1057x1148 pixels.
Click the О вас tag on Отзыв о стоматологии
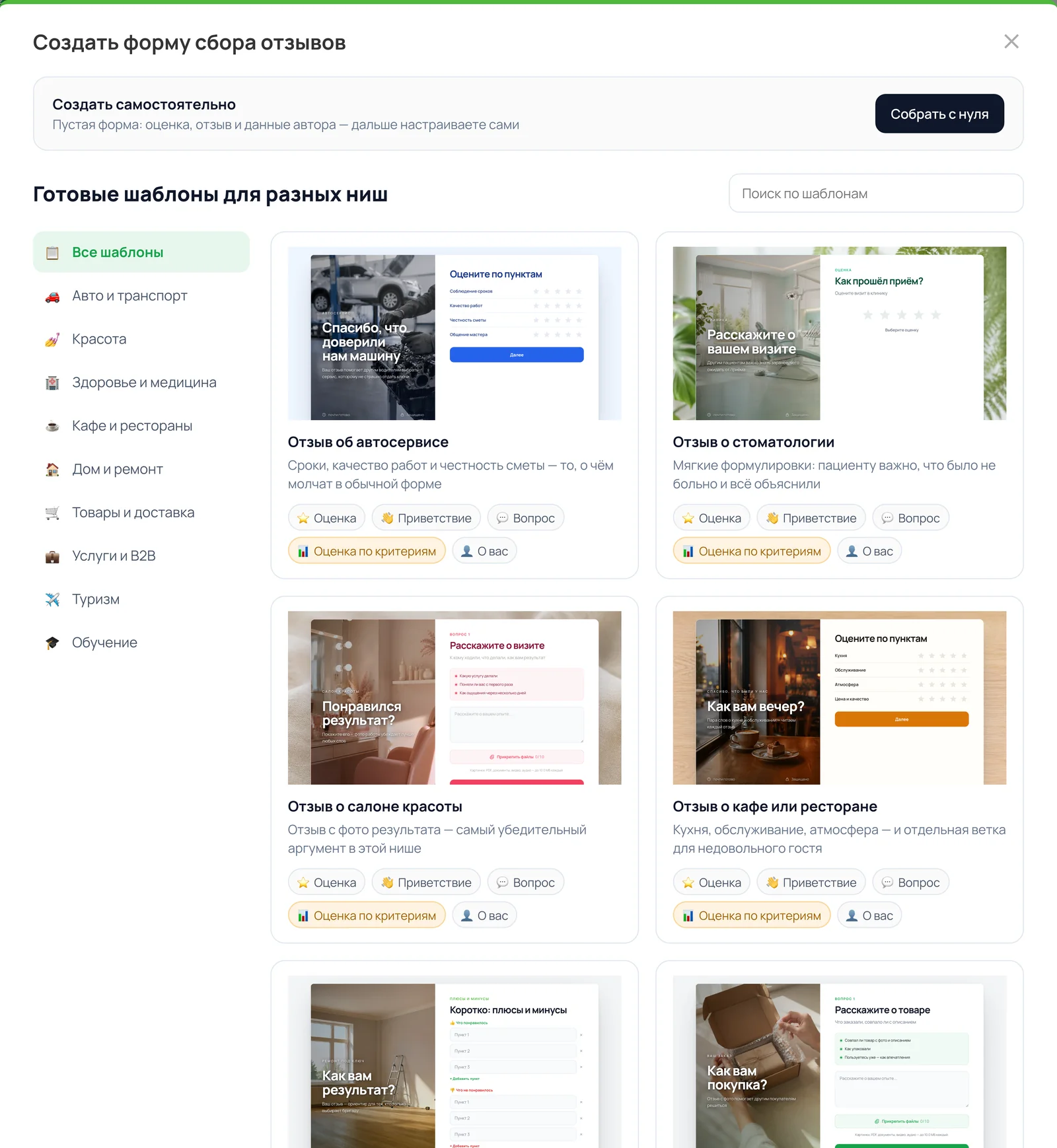[x=869, y=551]
